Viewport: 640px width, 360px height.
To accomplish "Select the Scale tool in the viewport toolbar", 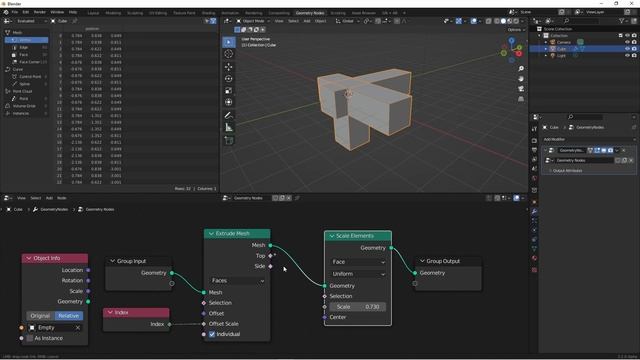I will [x=229, y=91].
